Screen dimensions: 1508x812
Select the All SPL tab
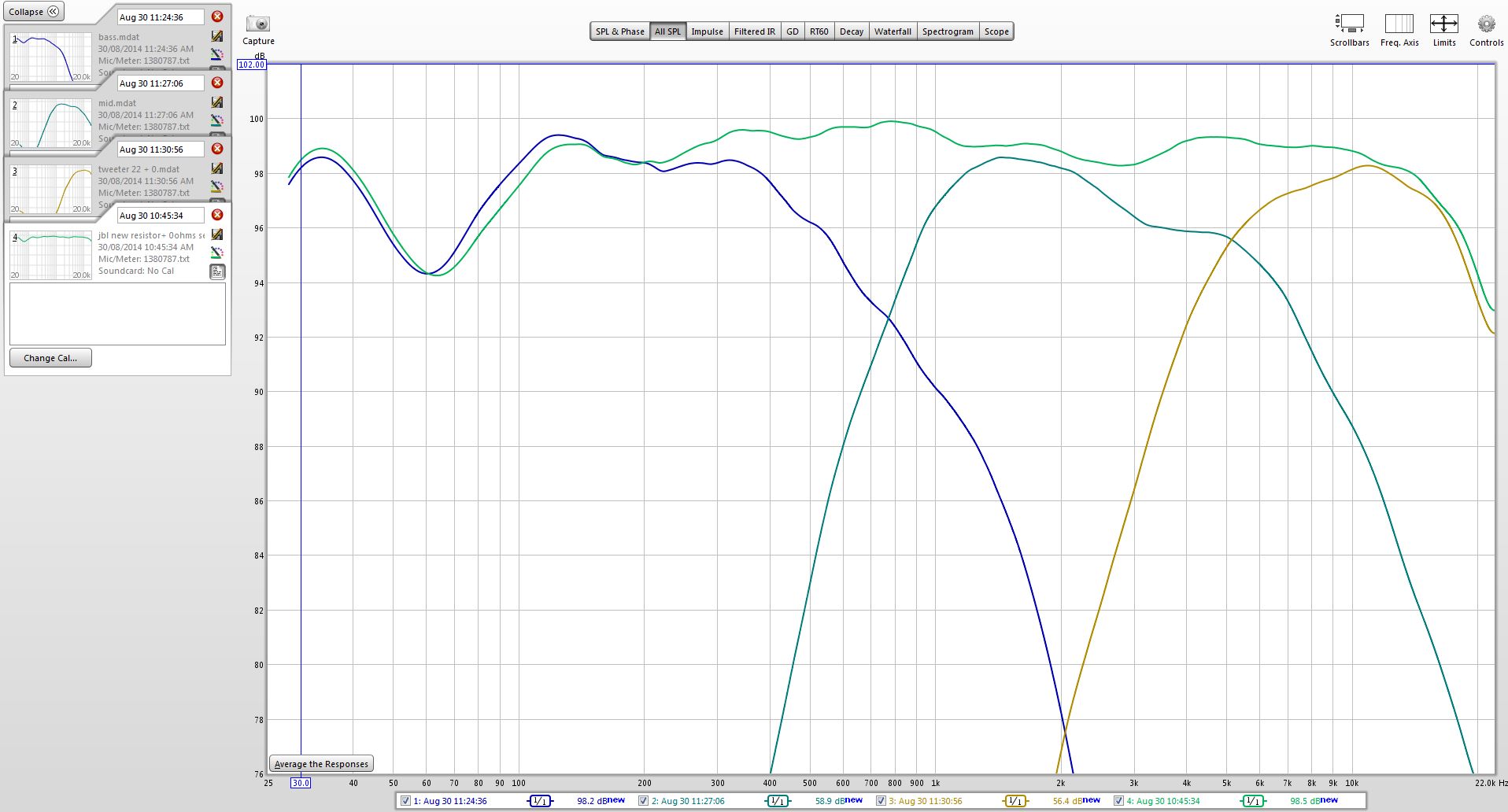667,31
